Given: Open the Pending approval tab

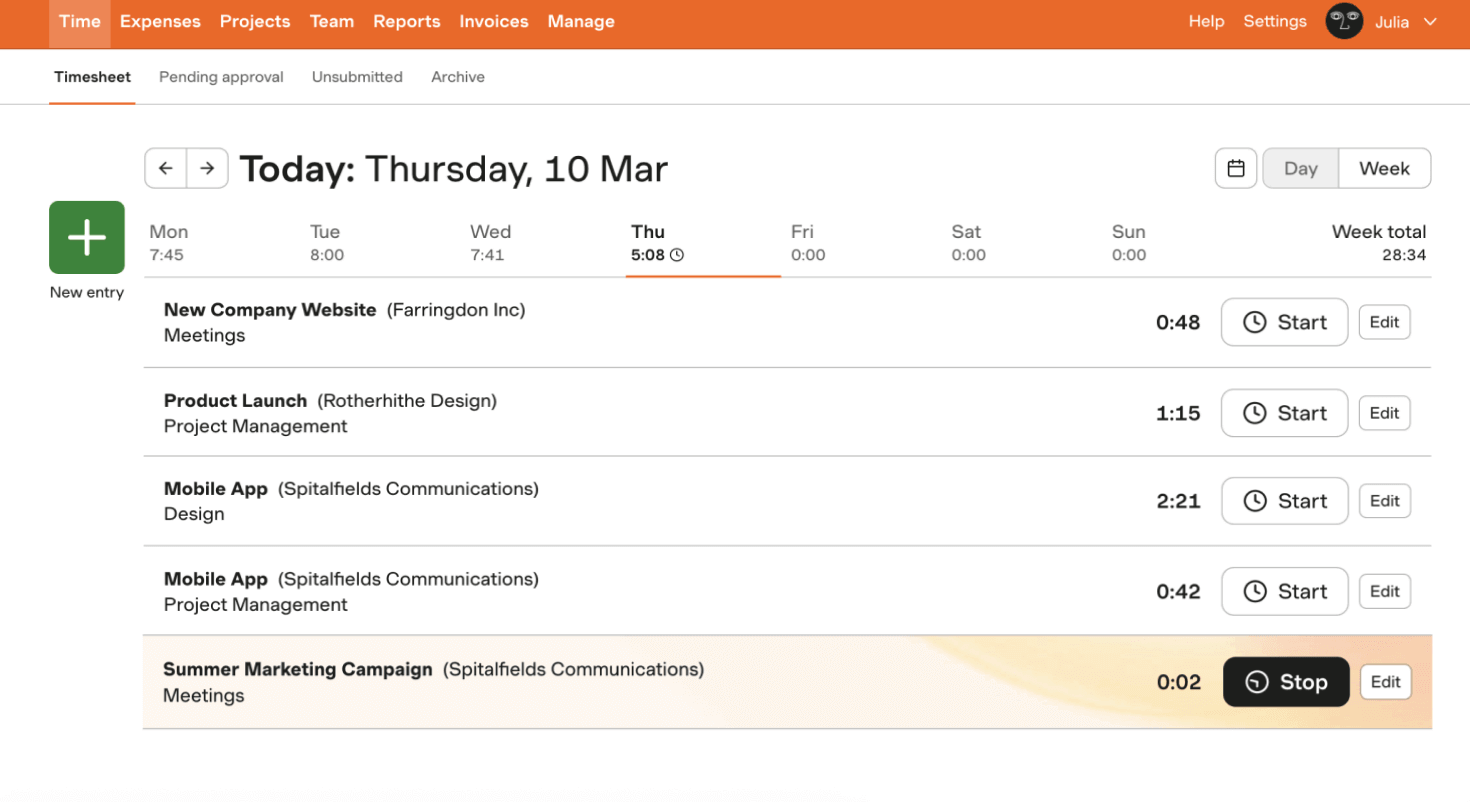Looking at the screenshot, I should (x=221, y=77).
